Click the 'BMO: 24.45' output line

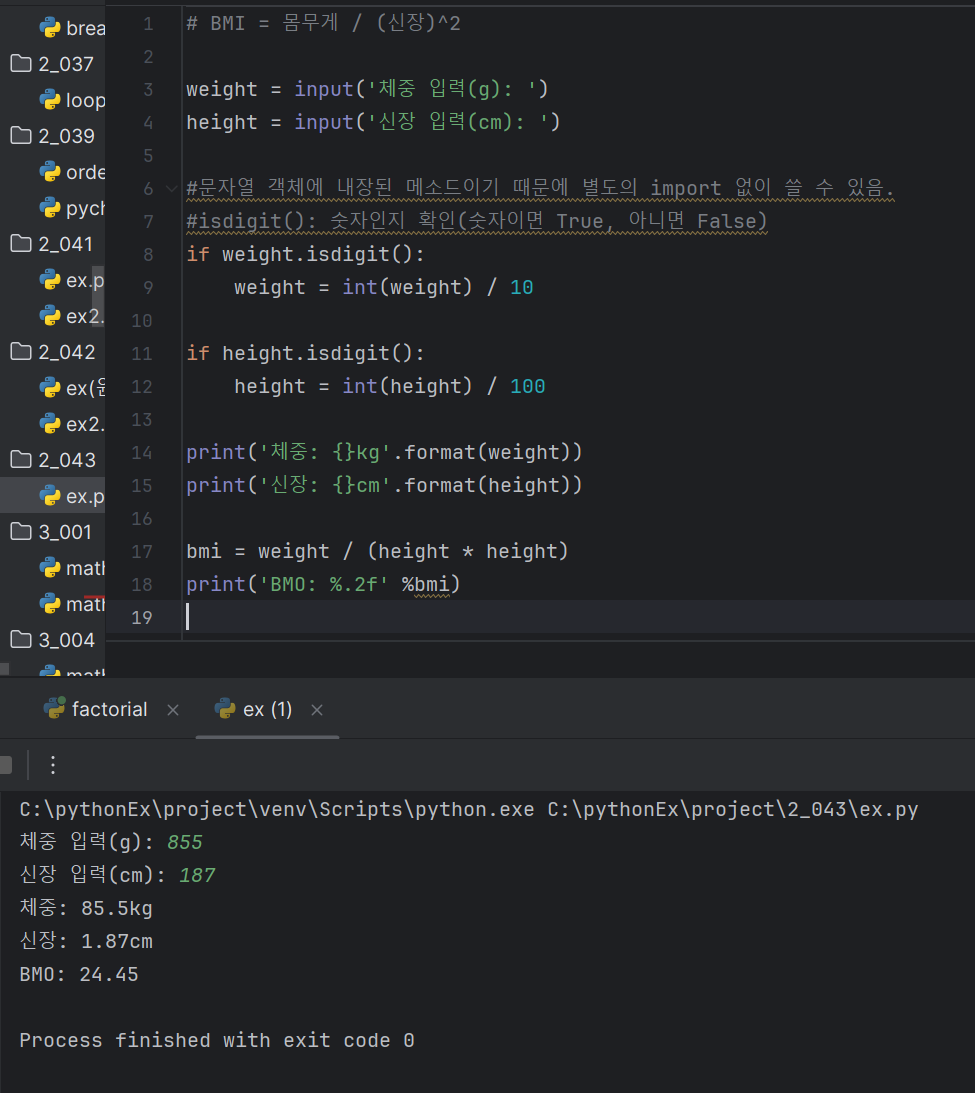(x=79, y=974)
